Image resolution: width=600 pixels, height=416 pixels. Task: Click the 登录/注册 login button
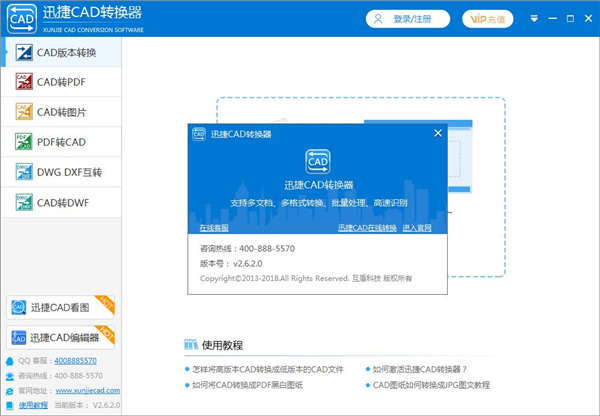tap(407, 18)
